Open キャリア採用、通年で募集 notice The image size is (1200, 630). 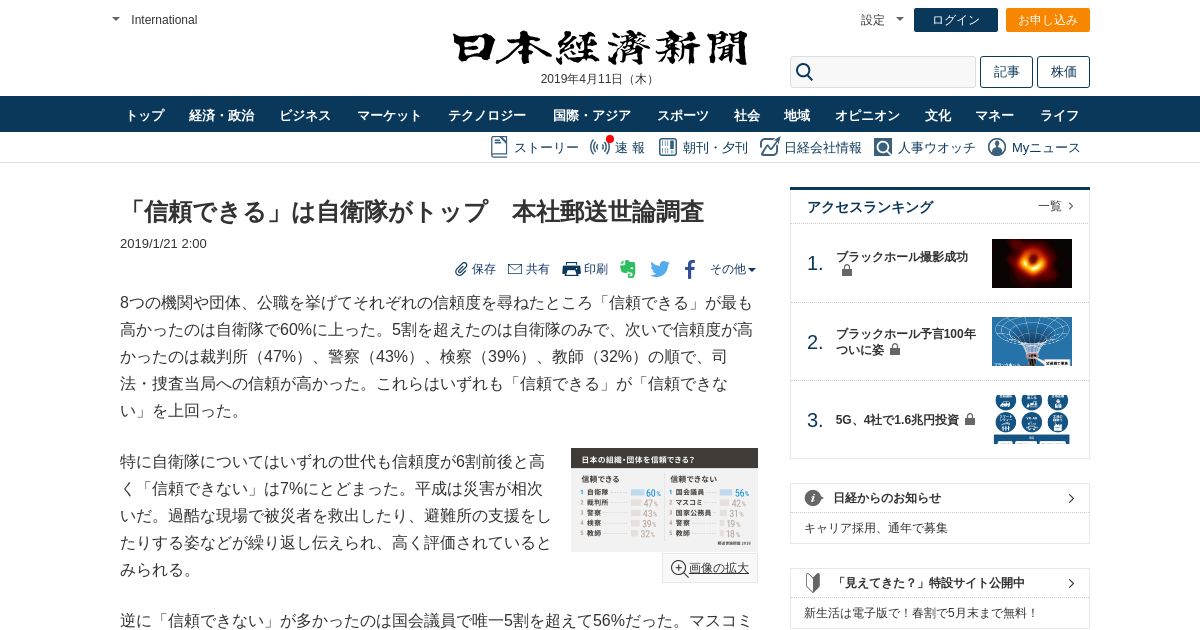click(876, 528)
